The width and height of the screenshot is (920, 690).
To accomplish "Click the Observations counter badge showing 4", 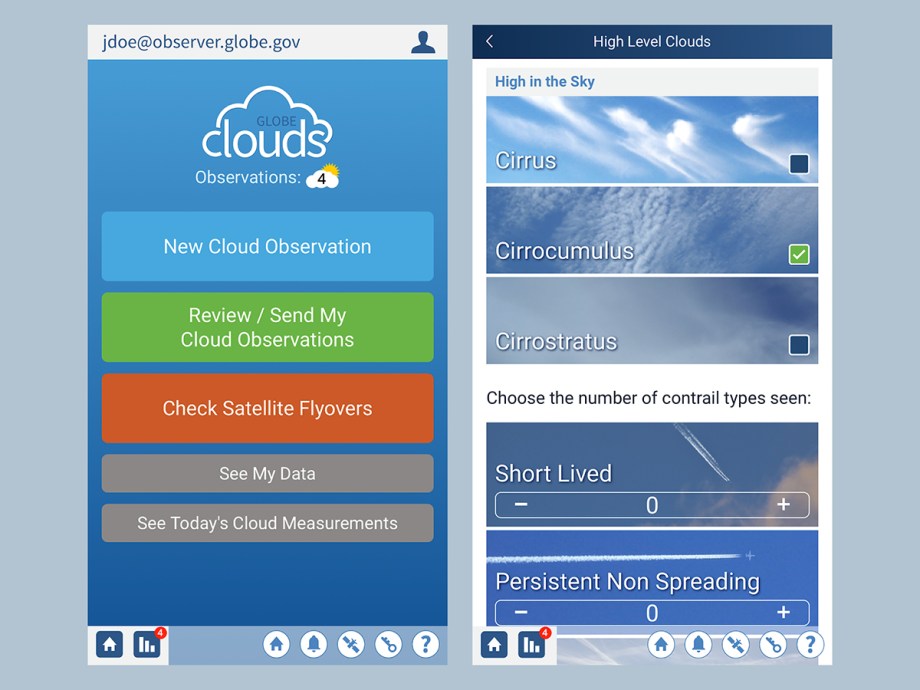I will tap(322, 178).
